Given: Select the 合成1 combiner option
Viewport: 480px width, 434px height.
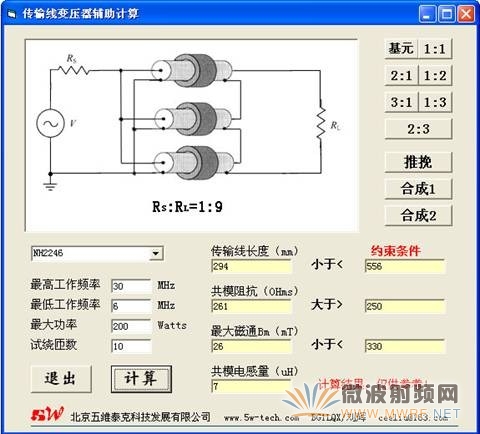Looking at the screenshot, I should coord(418,189).
